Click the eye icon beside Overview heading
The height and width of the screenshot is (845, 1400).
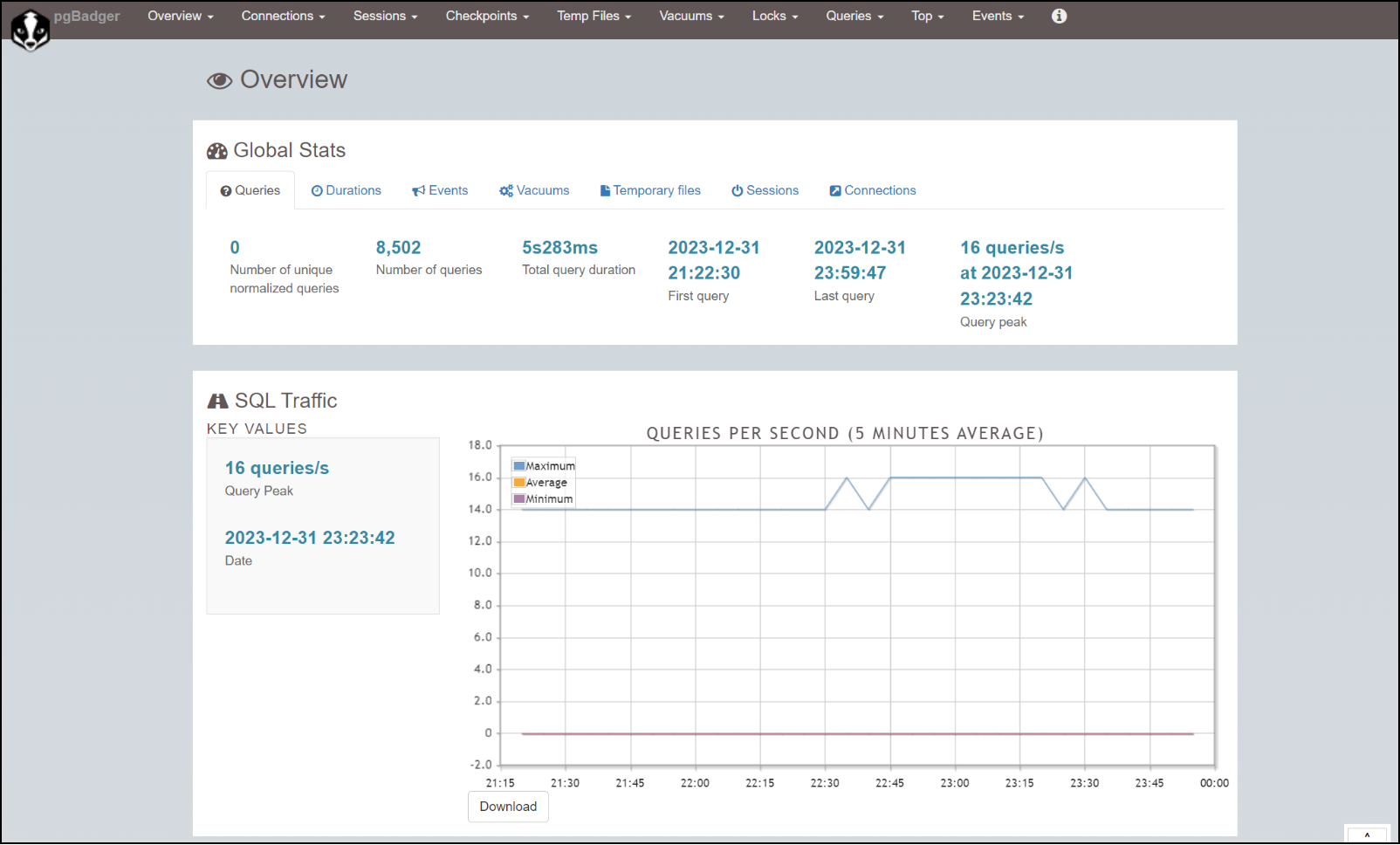(219, 80)
